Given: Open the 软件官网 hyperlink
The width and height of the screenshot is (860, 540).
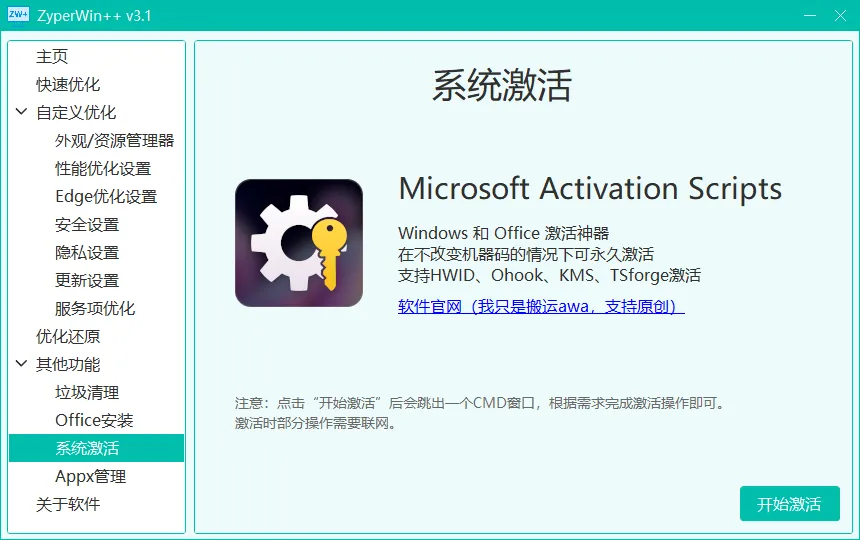Looking at the screenshot, I should point(540,306).
